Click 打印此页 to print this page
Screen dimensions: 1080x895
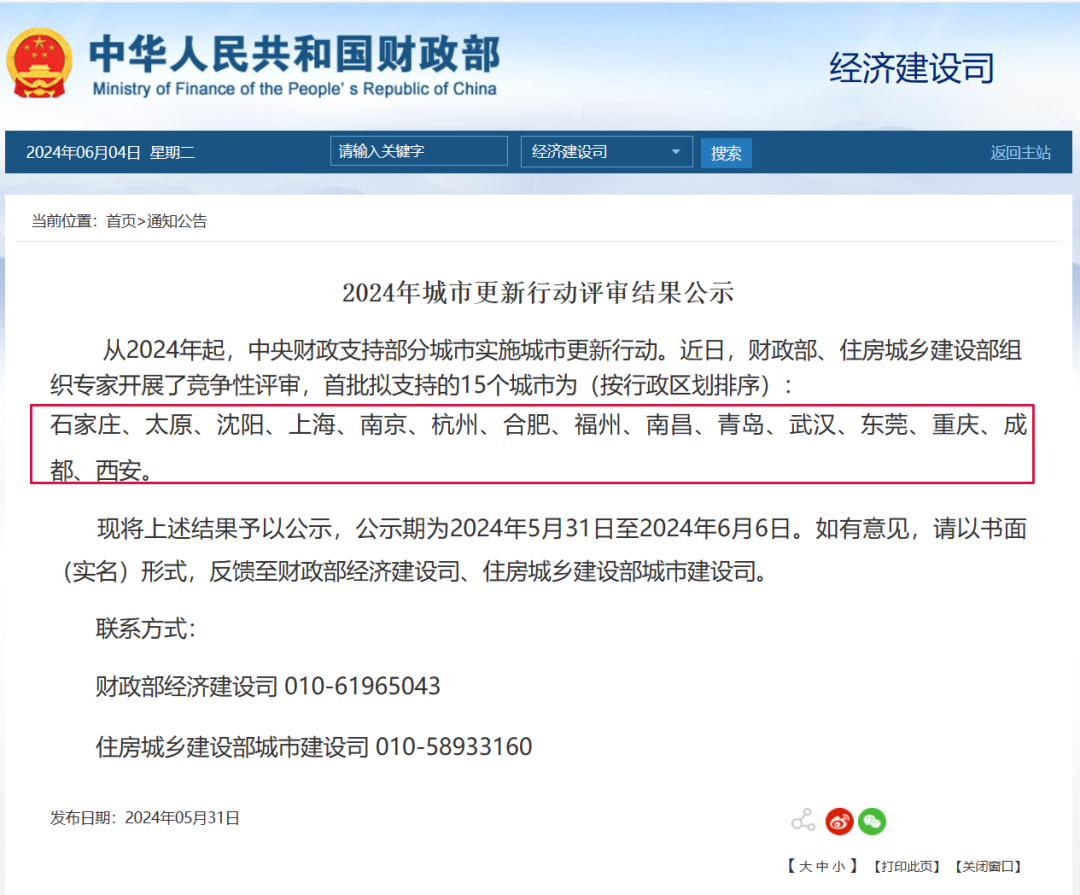(906, 866)
